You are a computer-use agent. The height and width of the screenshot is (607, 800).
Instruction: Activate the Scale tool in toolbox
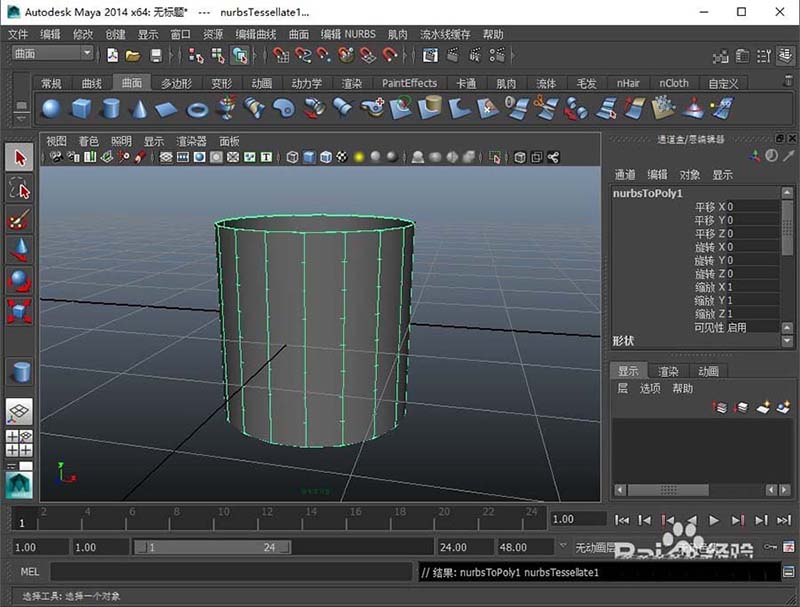click(x=19, y=311)
